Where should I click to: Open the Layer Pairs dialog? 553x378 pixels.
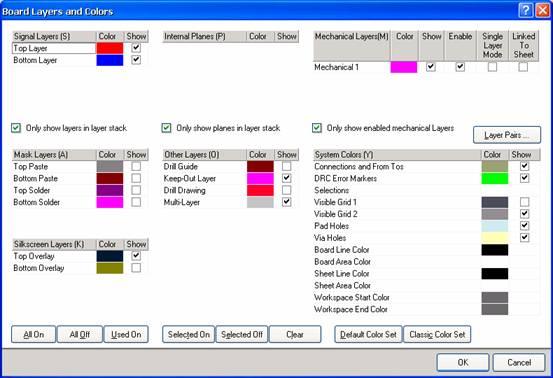coord(507,135)
